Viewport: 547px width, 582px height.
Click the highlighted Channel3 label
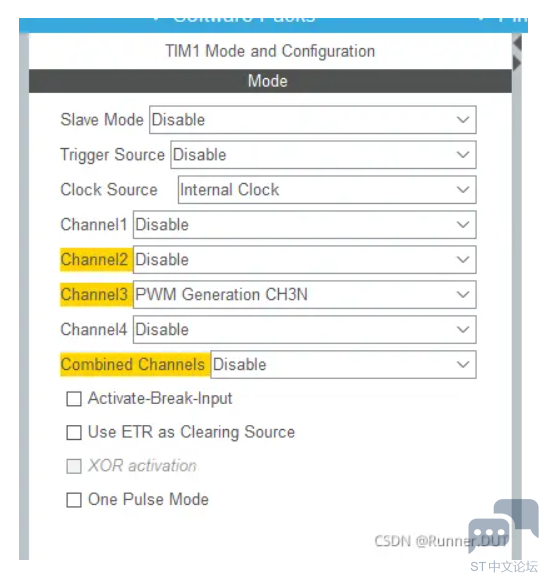click(x=94, y=294)
